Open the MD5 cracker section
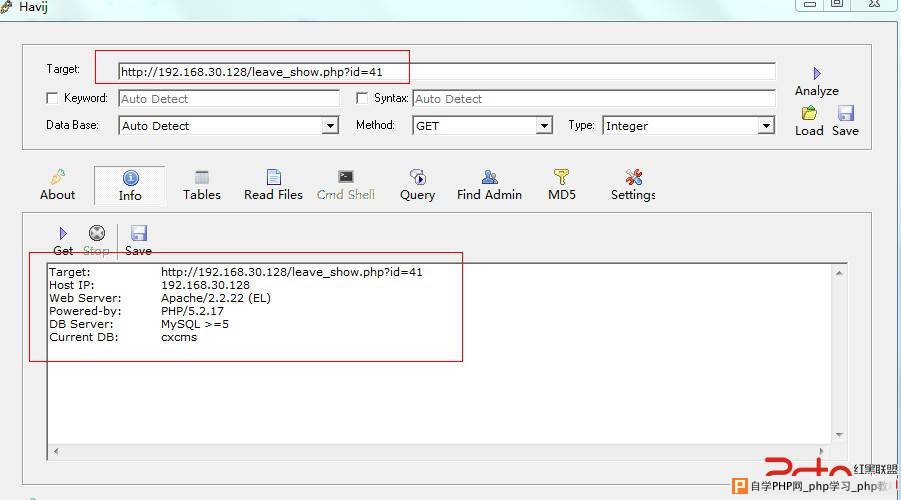Image resolution: width=901 pixels, height=500 pixels. pos(561,185)
